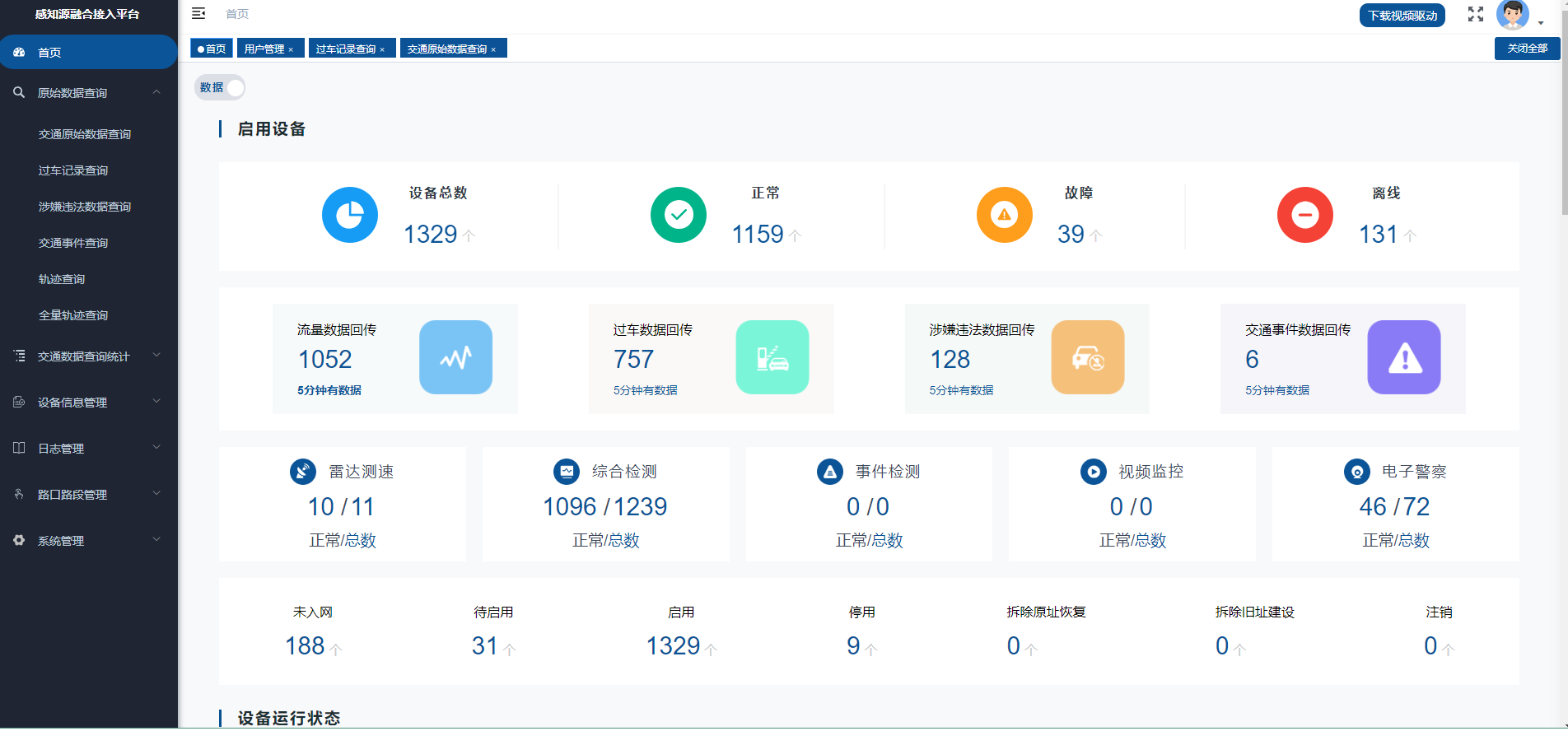The height and width of the screenshot is (731, 1568).
Task: Expand the 路口路段管理 chevron
Action: 156,493
